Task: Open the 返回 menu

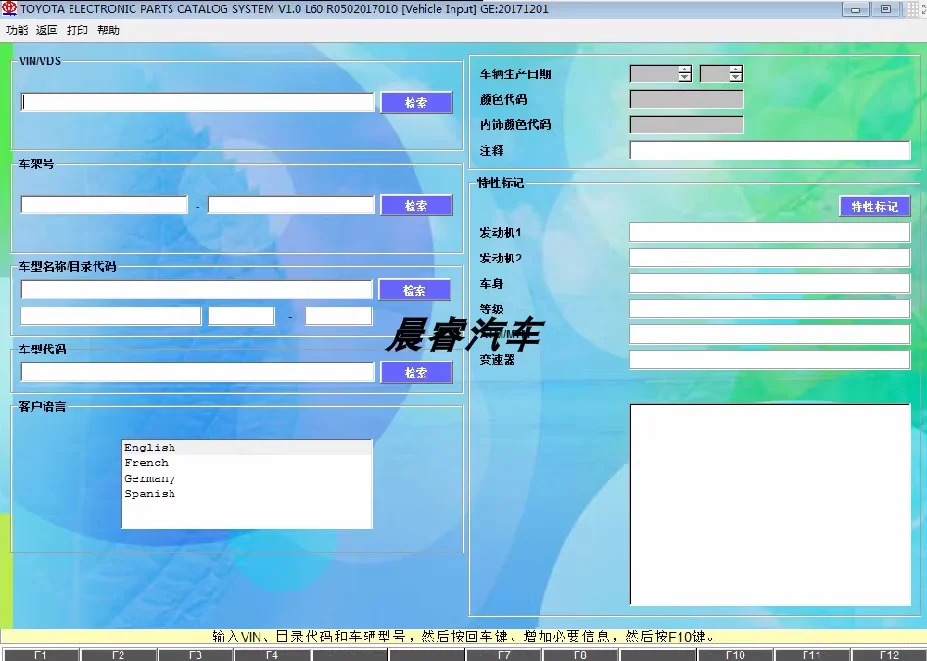Action: pos(47,30)
